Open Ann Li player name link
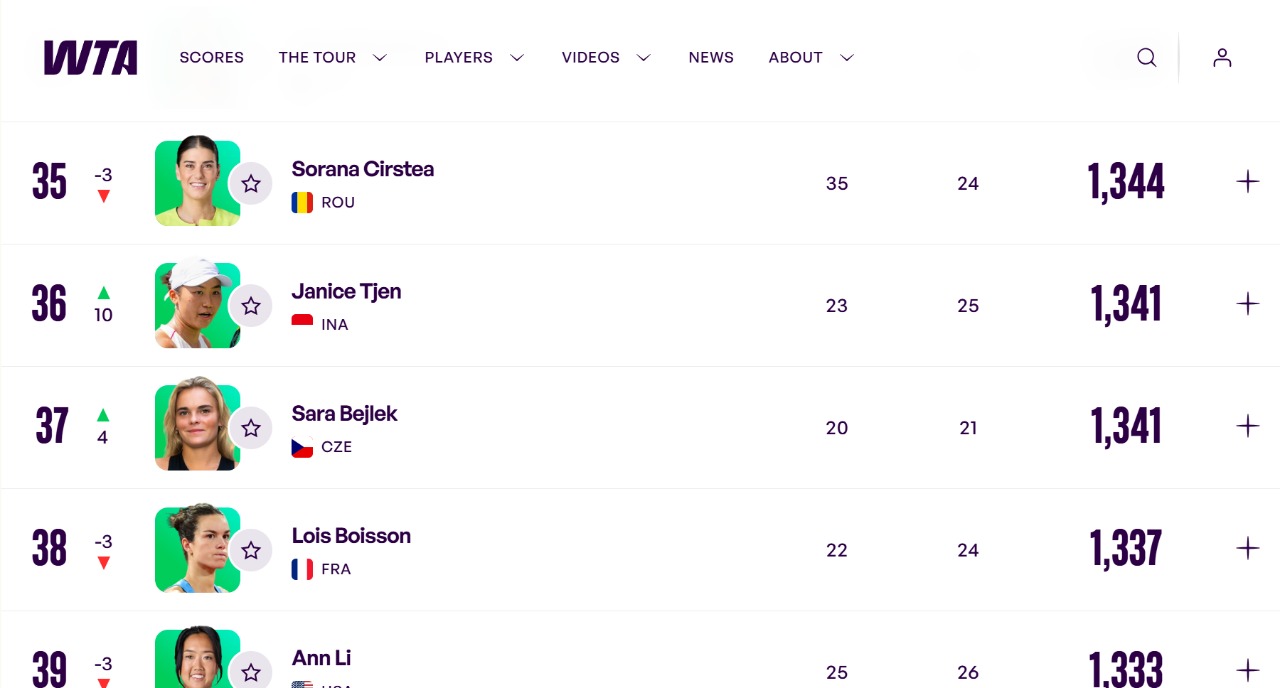The width and height of the screenshot is (1280, 688). click(321, 658)
